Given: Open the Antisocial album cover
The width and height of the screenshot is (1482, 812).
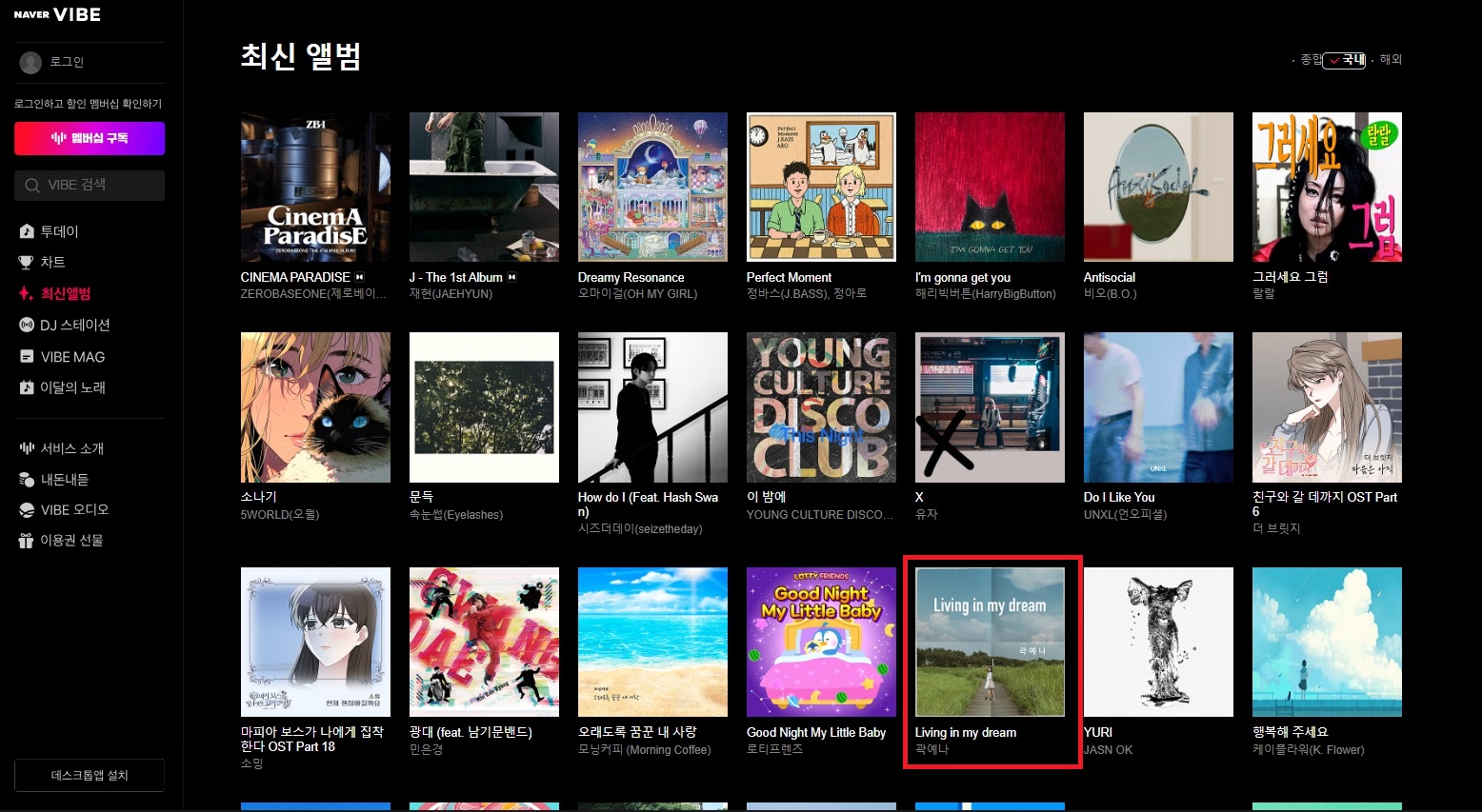Looking at the screenshot, I should 1158,187.
